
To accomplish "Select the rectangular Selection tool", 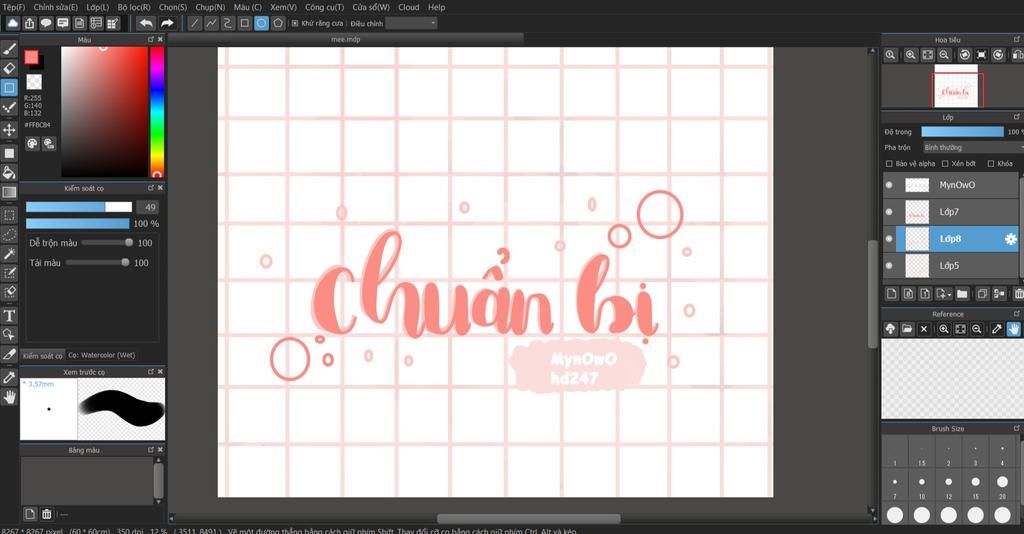I will [9, 215].
